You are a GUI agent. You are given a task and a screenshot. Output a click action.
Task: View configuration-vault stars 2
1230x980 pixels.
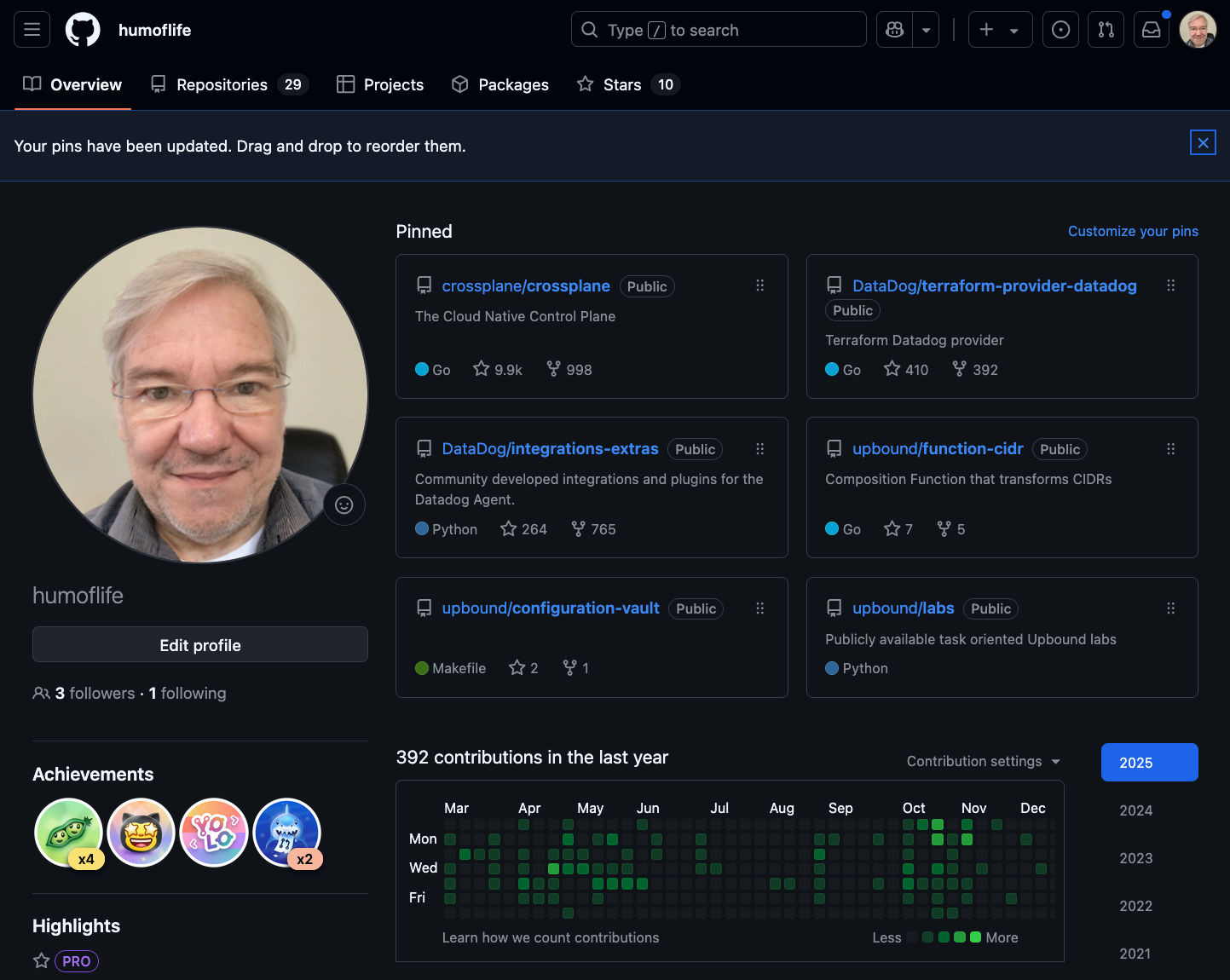[x=523, y=667]
